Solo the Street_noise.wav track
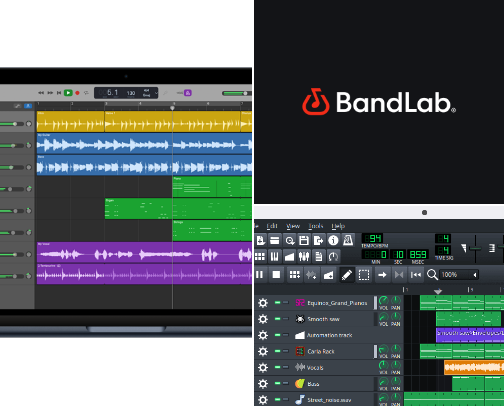The height and width of the screenshot is (406, 504). click(286, 399)
